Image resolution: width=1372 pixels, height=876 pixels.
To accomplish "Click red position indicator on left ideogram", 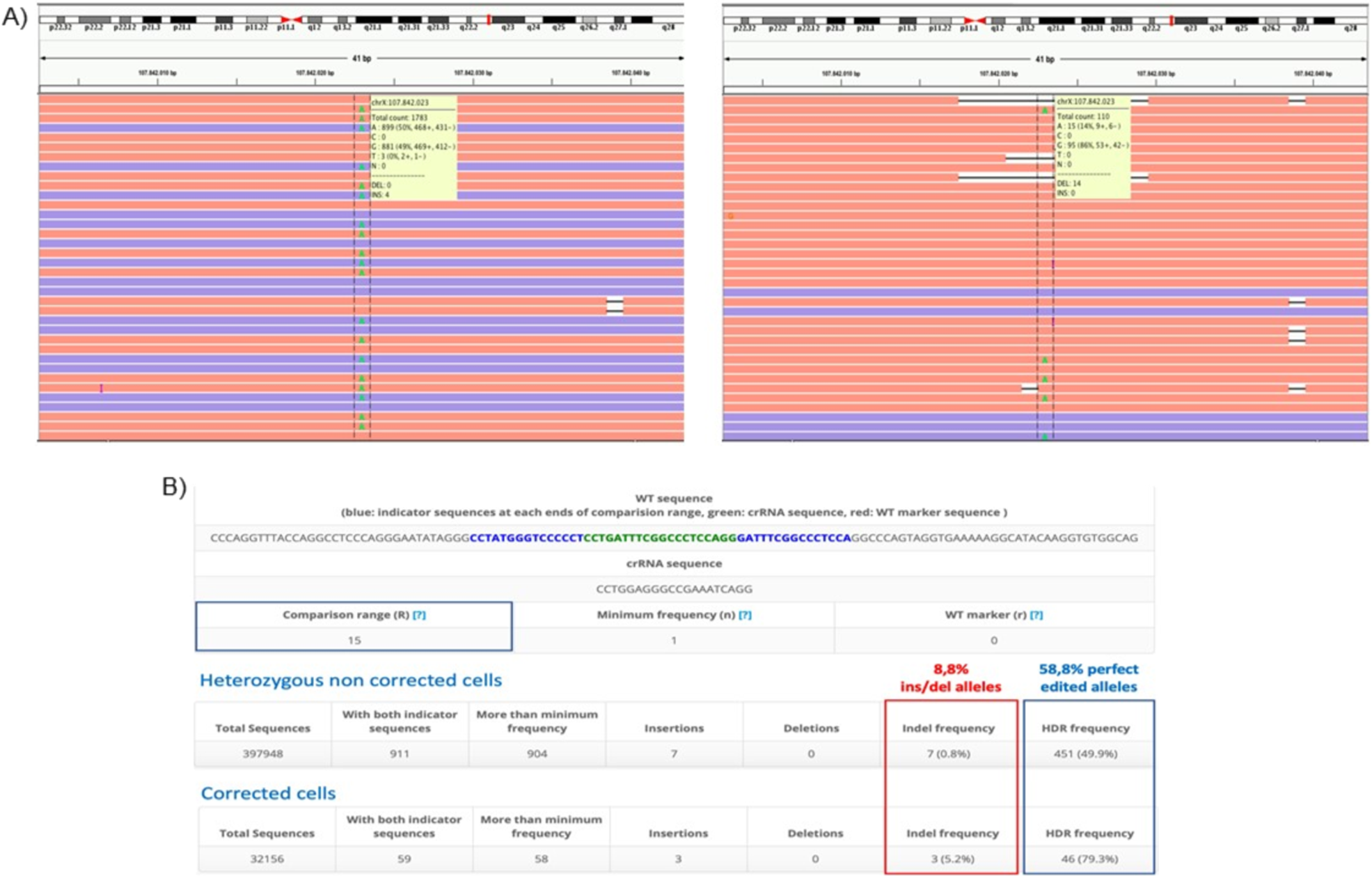I will [489, 20].
